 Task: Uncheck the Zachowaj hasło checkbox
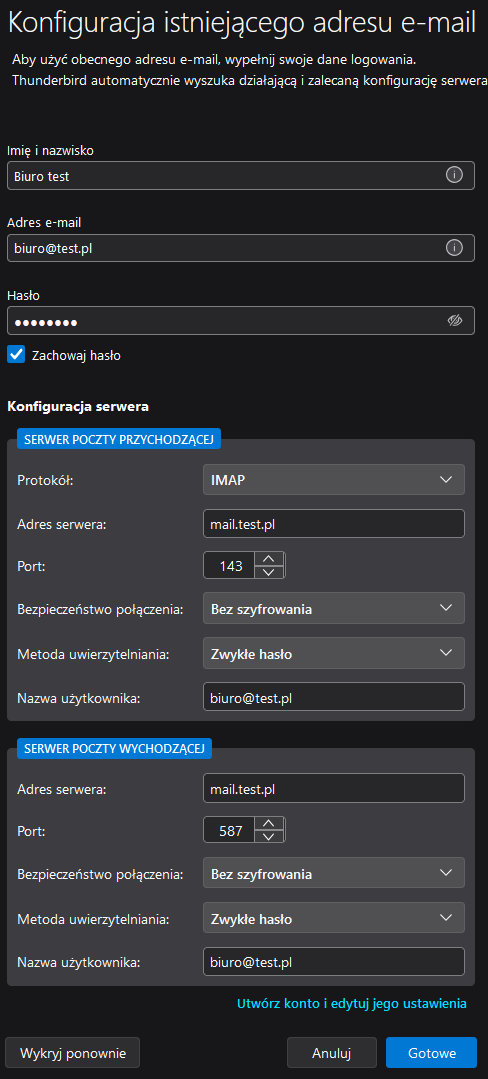(16, 354)
